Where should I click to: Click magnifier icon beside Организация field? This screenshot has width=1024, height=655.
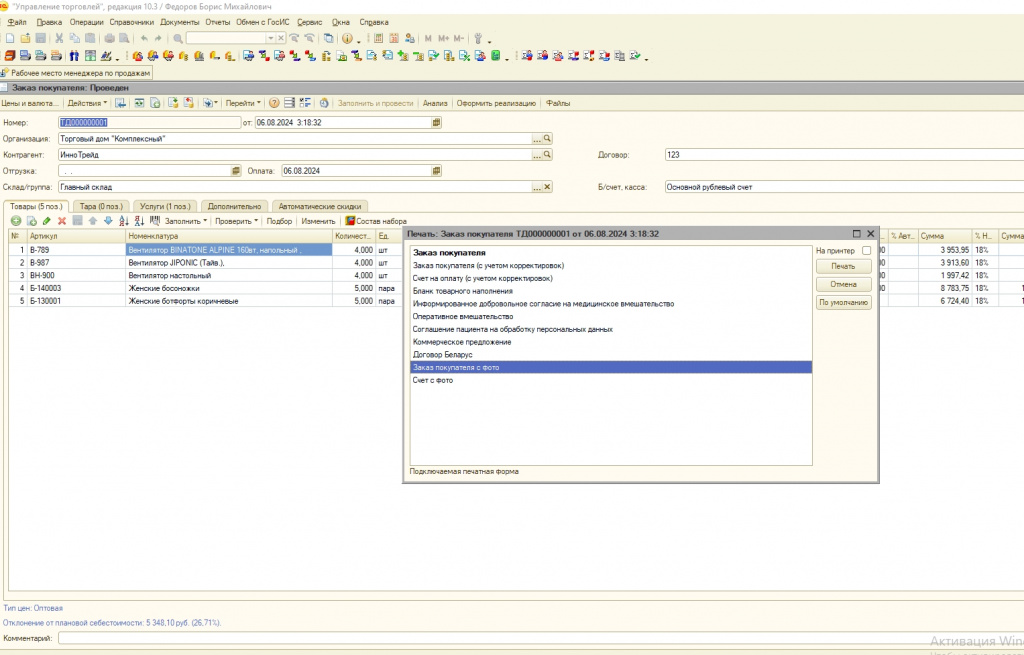tap(547, 139)
